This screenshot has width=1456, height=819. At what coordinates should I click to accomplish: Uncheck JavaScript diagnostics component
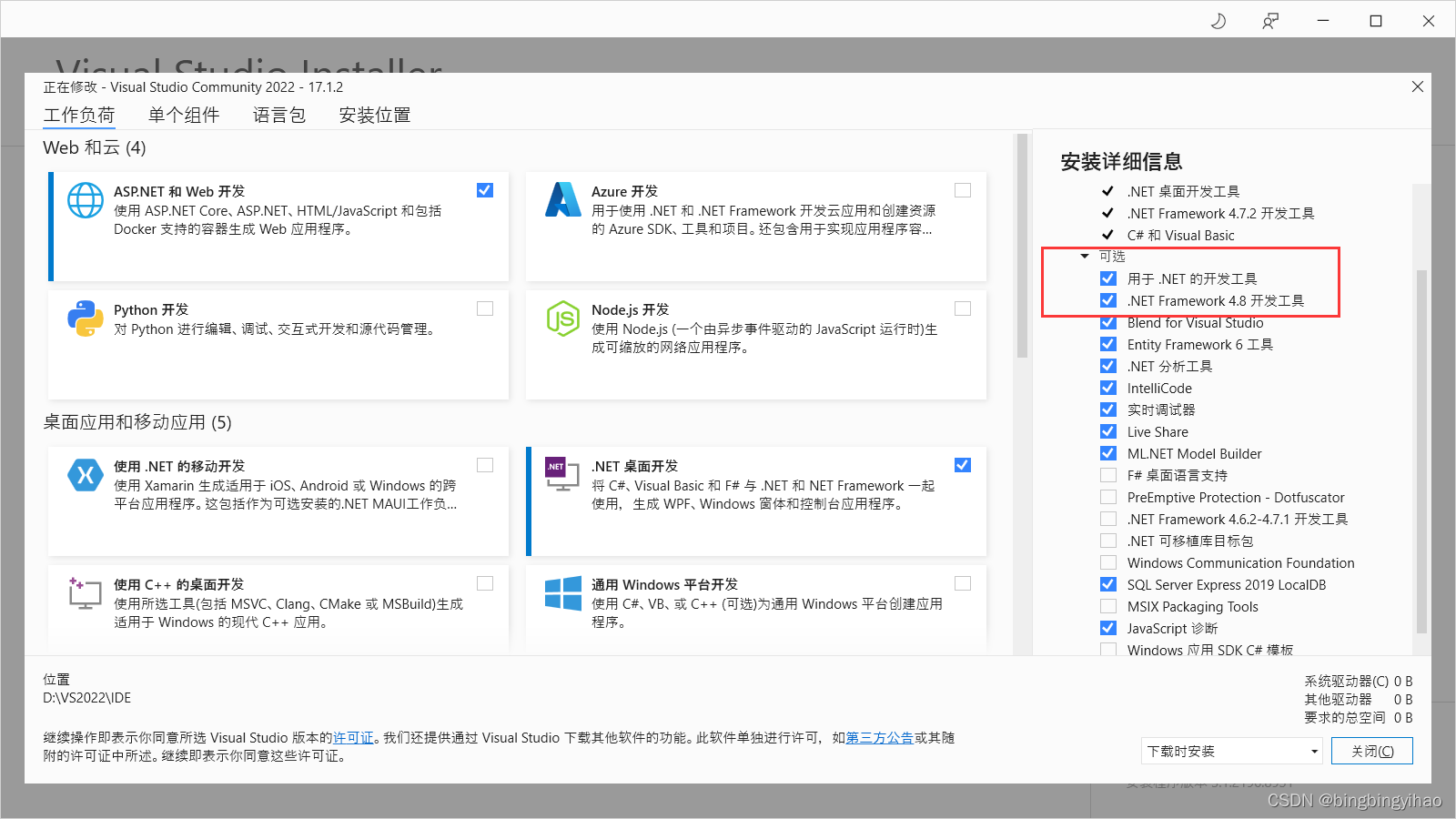click(1108, 628)
